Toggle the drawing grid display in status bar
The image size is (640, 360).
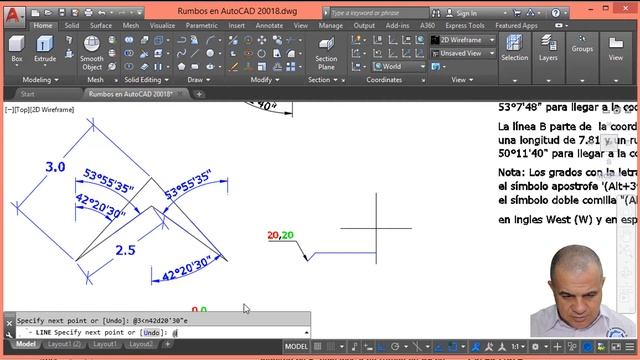point(317,347)
